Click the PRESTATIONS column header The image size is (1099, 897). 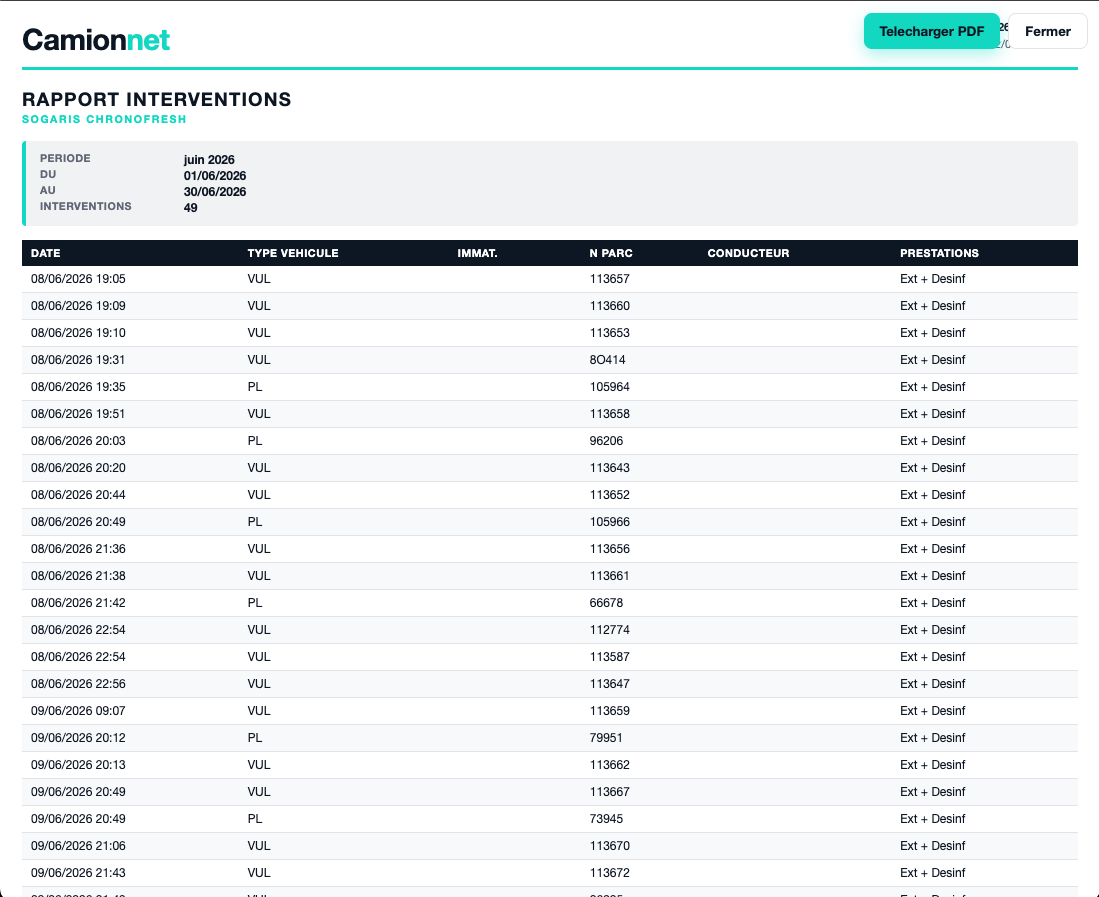click(939, 253)
